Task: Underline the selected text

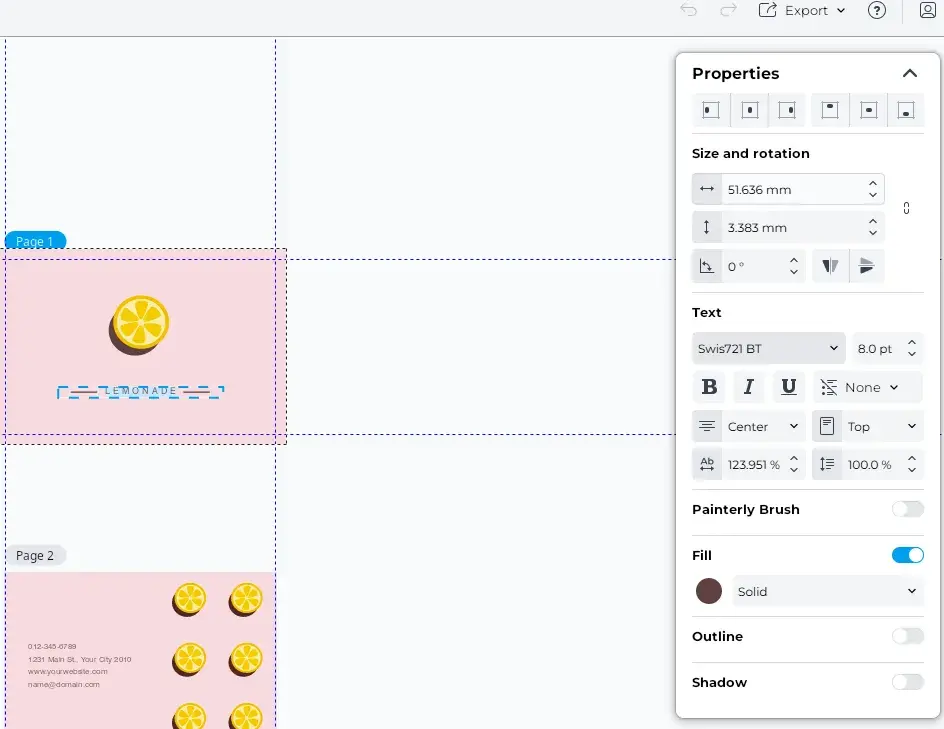Action: [x=788, y=386]
